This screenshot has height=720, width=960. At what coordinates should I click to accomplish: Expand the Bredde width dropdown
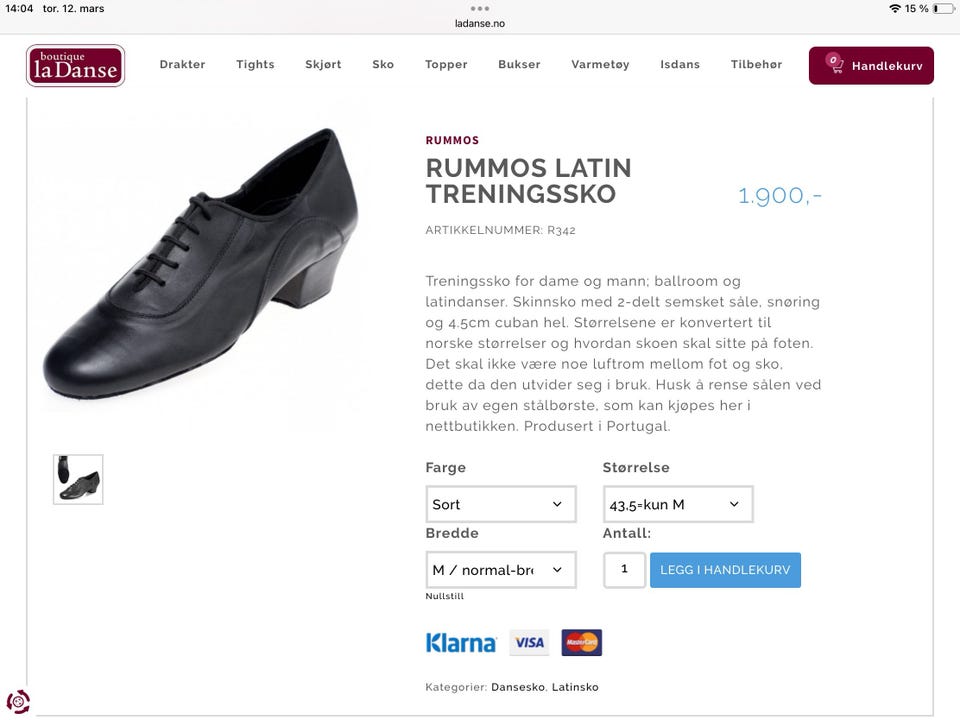pos(500,570)
